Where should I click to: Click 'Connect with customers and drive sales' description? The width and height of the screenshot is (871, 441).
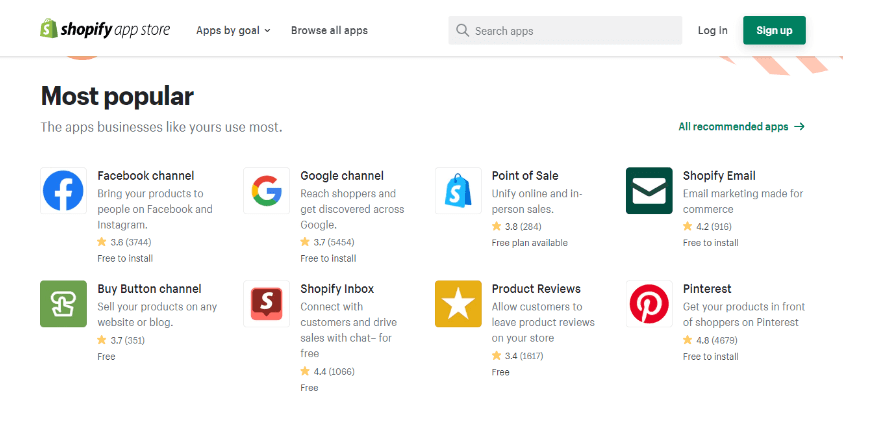click(349, 330)
